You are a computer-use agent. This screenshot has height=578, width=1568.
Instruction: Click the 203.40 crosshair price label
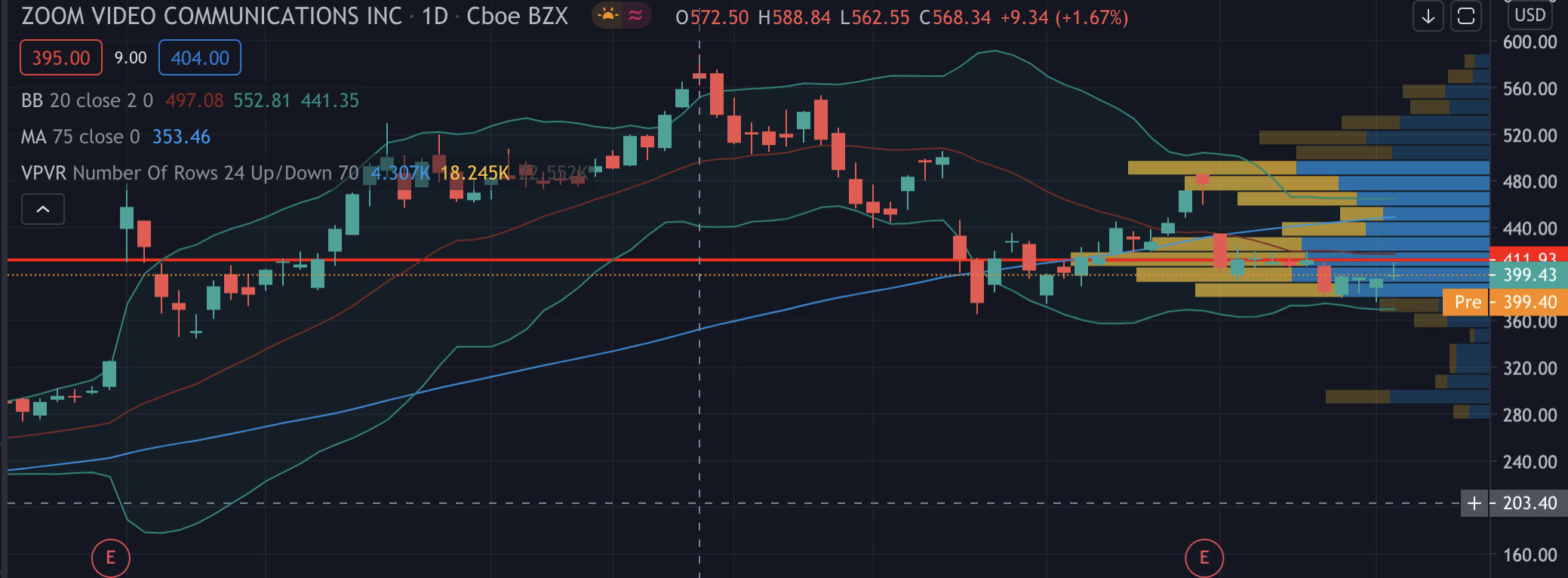1529,503
